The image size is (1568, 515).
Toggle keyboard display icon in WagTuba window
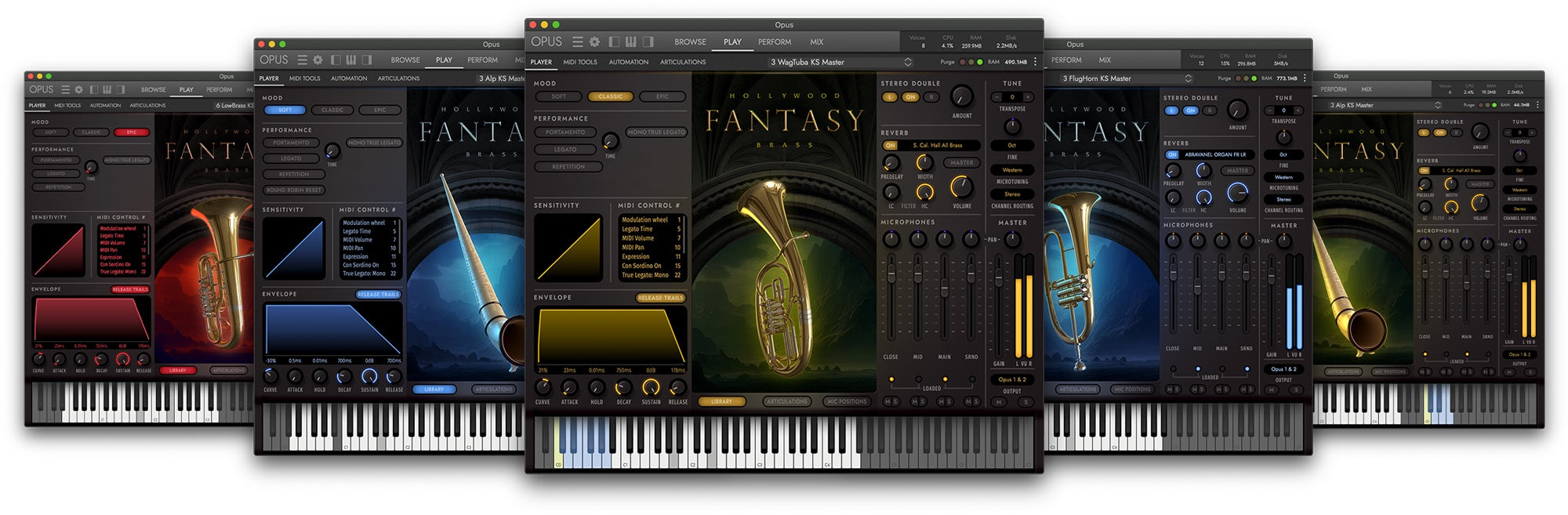coord(631,42)
